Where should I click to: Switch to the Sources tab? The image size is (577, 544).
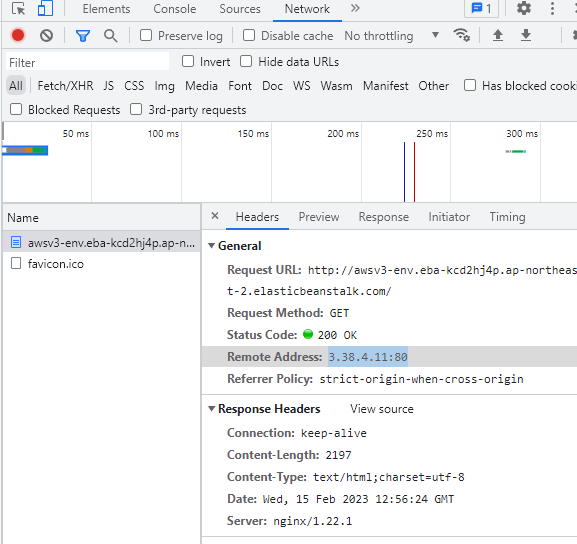tap(240, 8)
